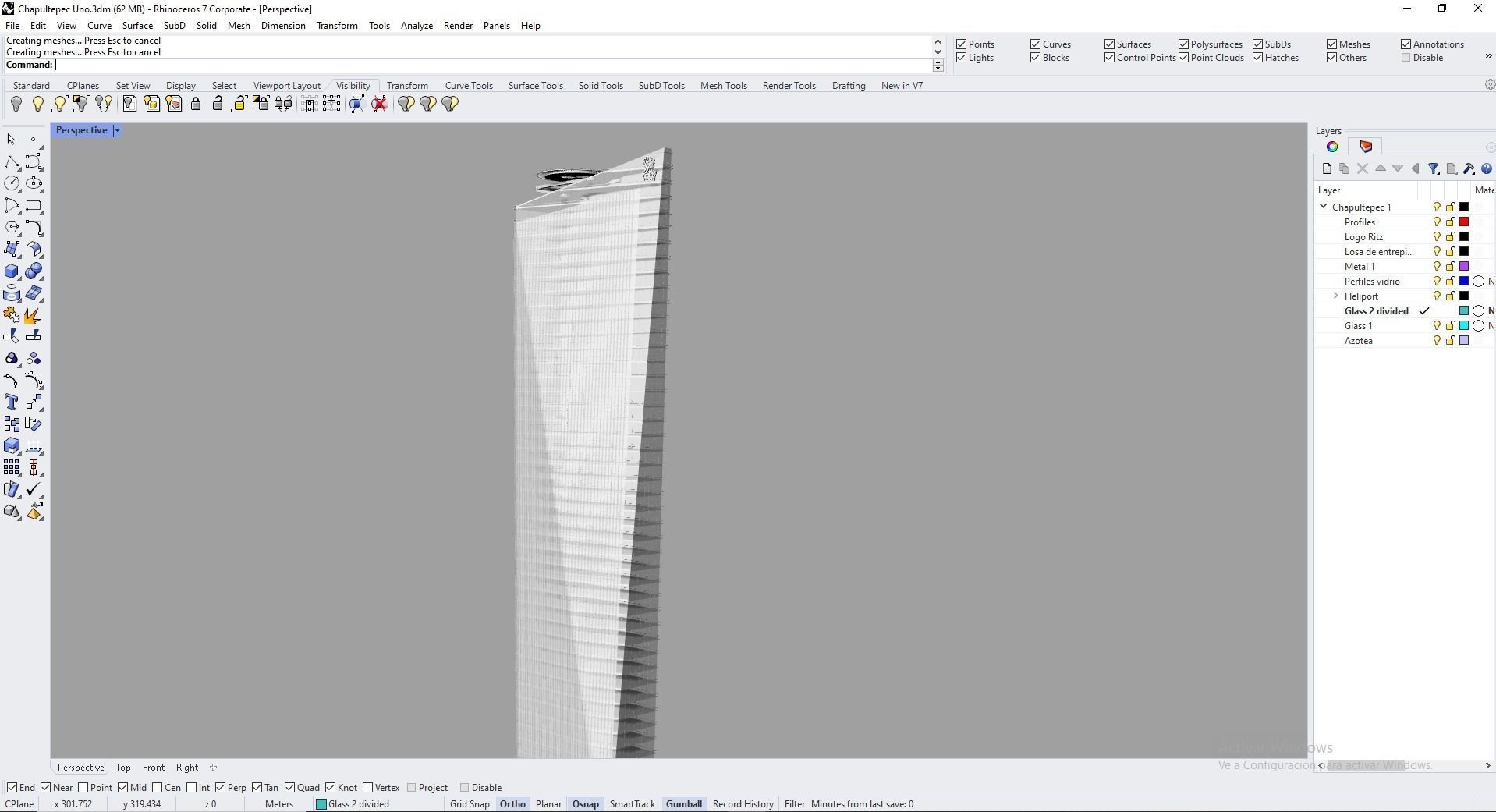Click the New Layer page icon
Image resolution: width=1496 pixels, height=812 pixels.
(x=1328, y=168)
